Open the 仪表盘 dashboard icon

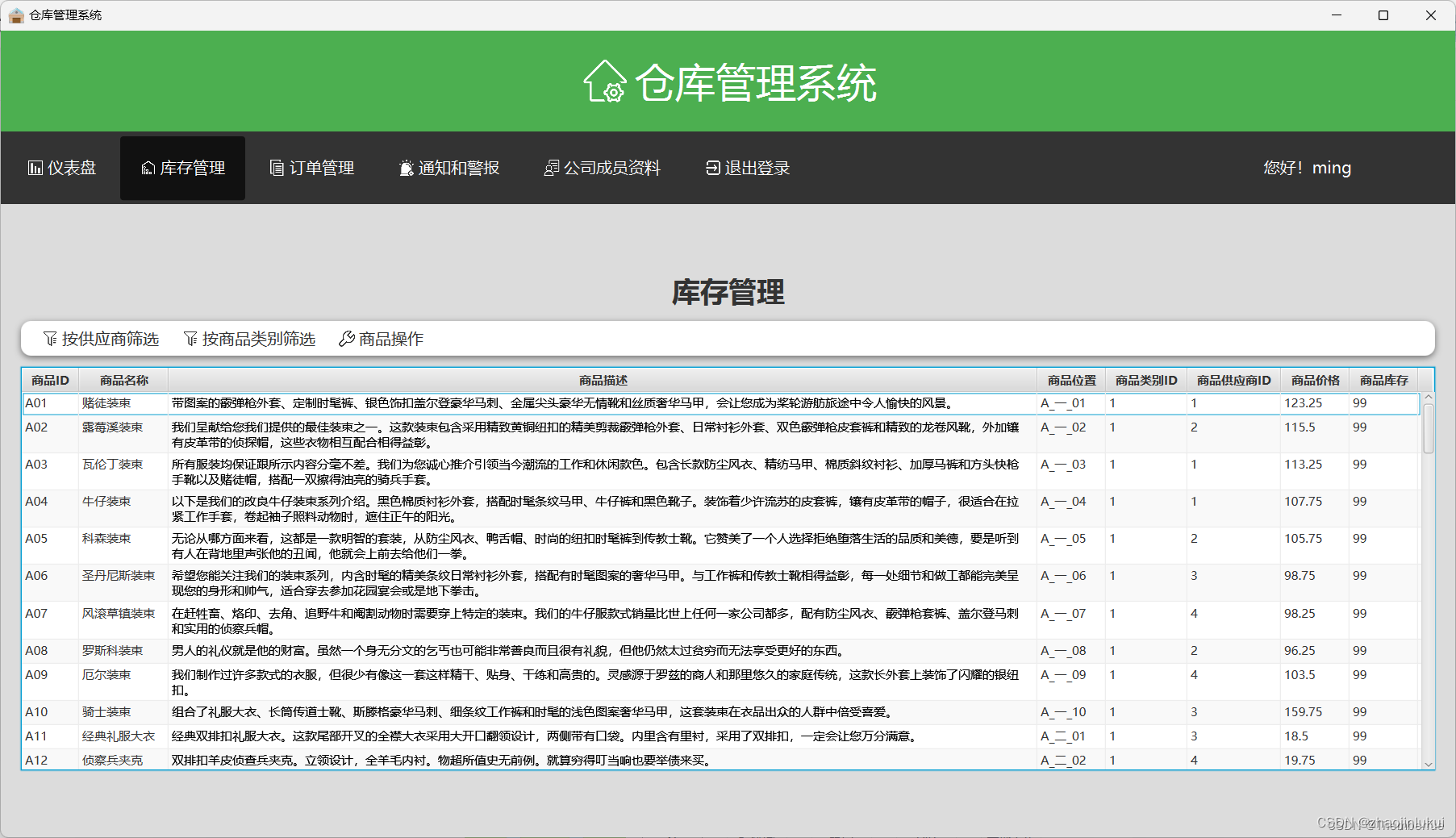point(35,168)
